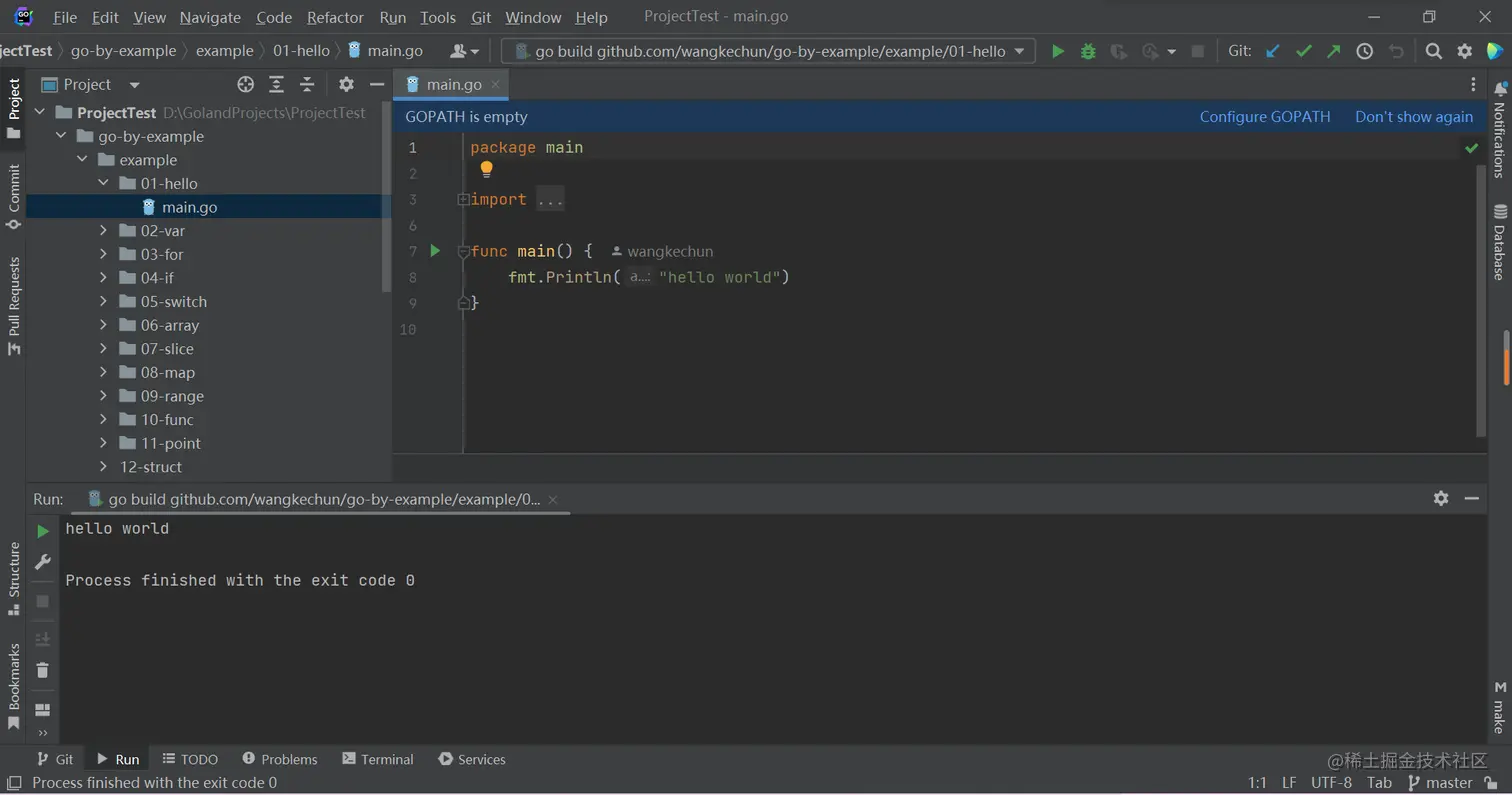Change LF line separator in status bar
The width and height of the screenshot is (1512, 795).
1289,783
